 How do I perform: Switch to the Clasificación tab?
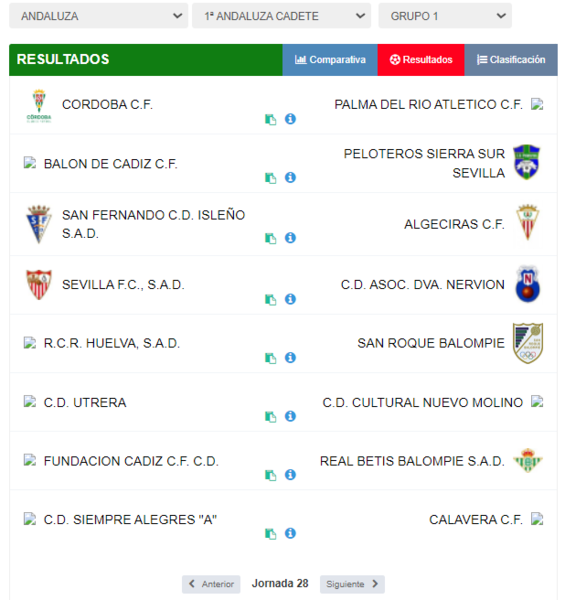click(x=511, y=60)
